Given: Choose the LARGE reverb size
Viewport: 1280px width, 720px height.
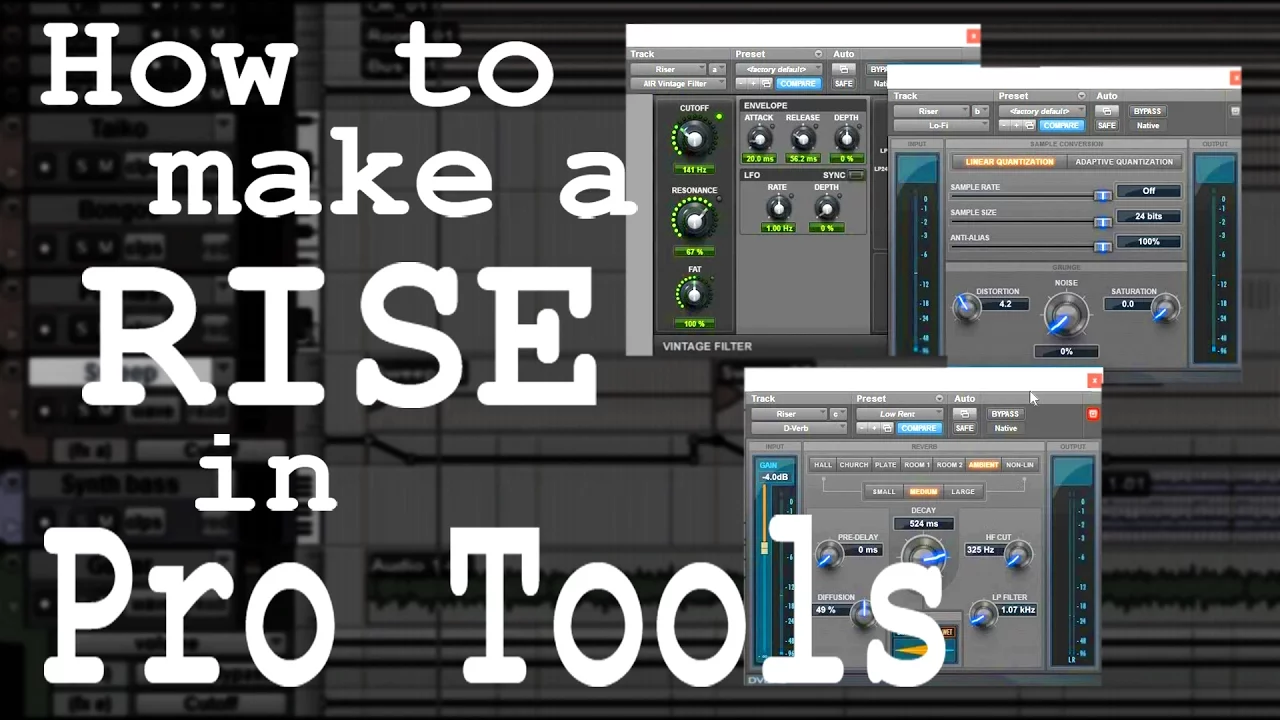Looking at the screenshot, I should click(x=963, y=492).
